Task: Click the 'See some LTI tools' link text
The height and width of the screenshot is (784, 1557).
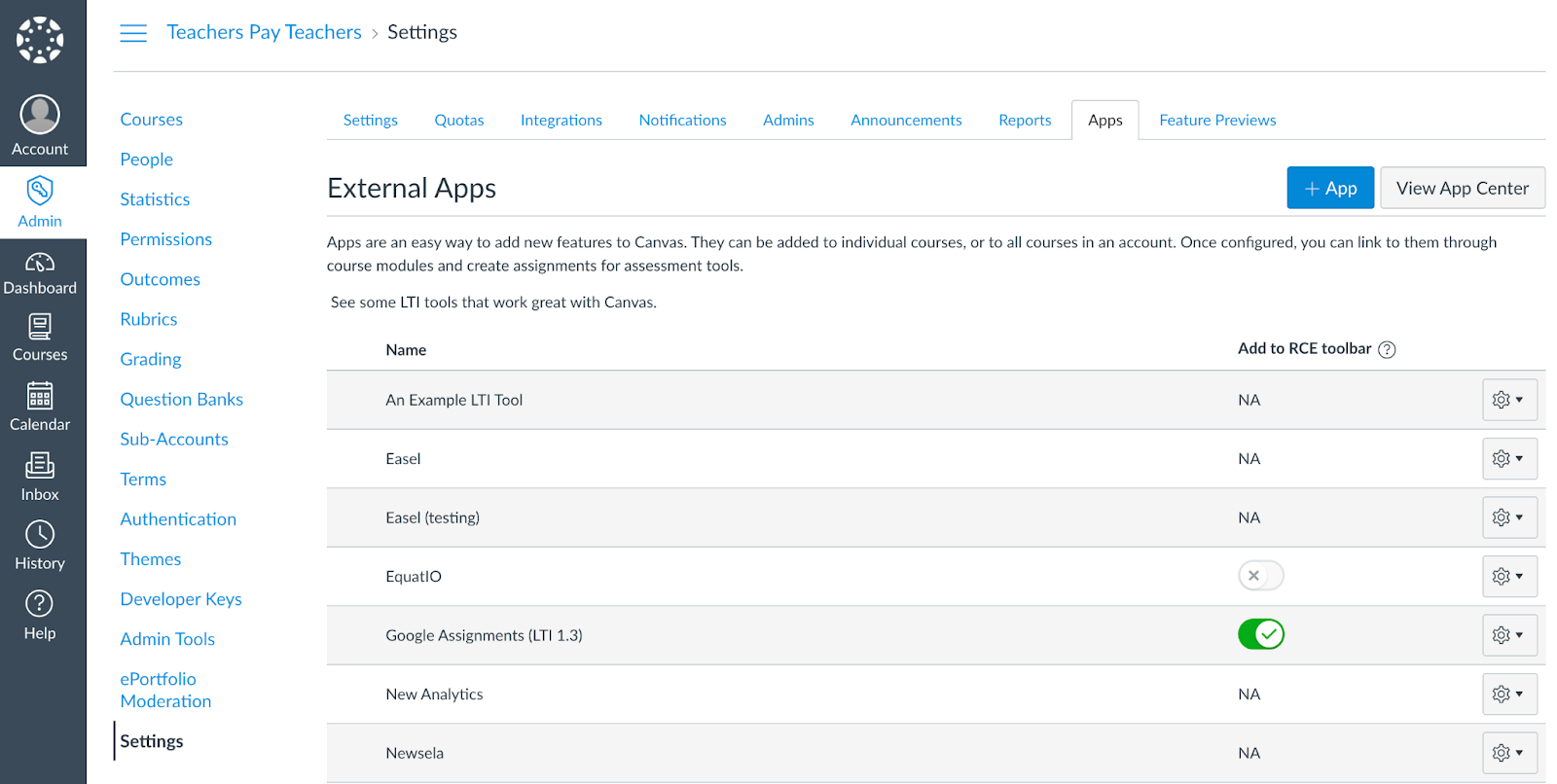Action: click(493, 303)
